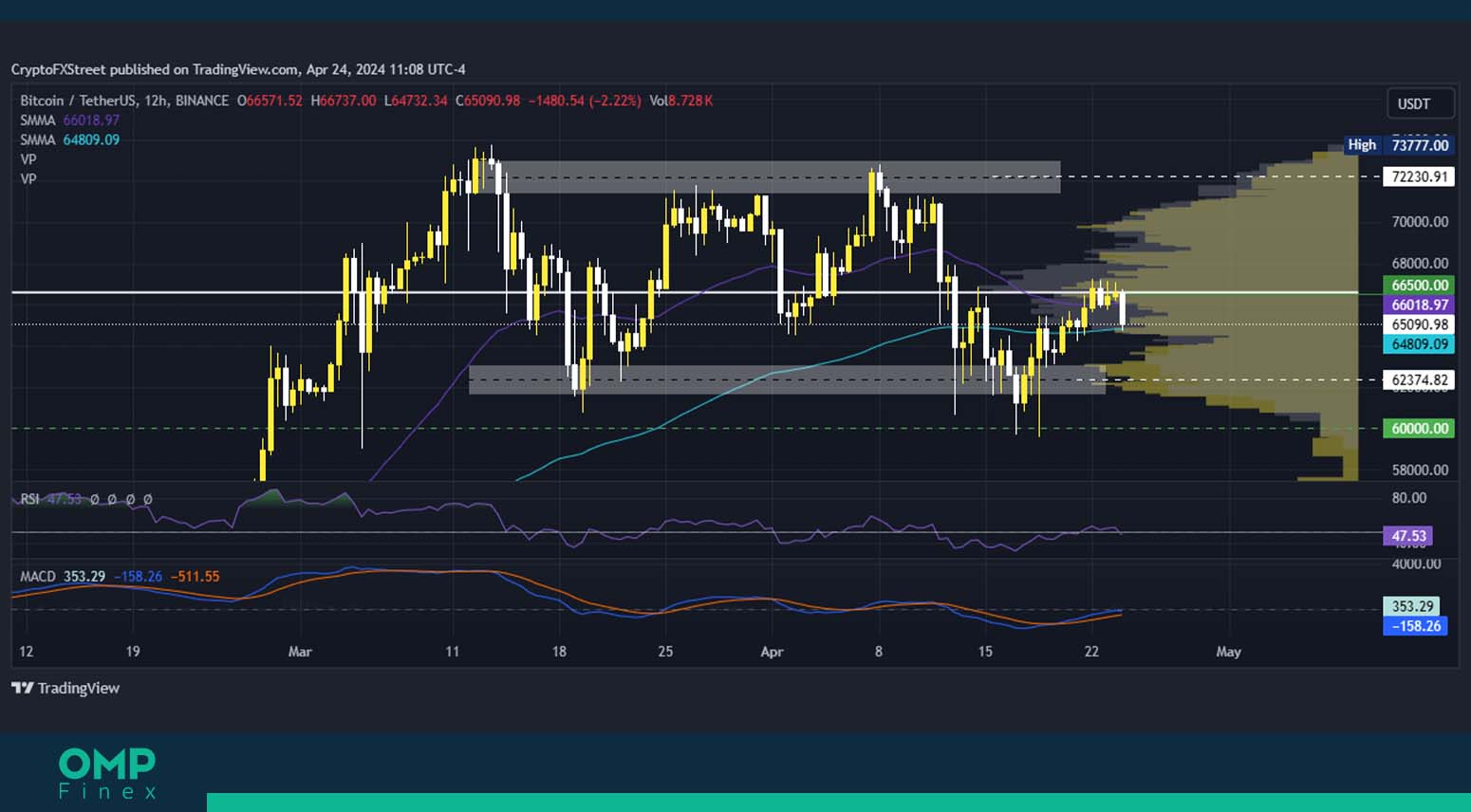Click the 12h, BINANCE interval text
Viewport: 1471px width, 812px height.
point(187,101)
